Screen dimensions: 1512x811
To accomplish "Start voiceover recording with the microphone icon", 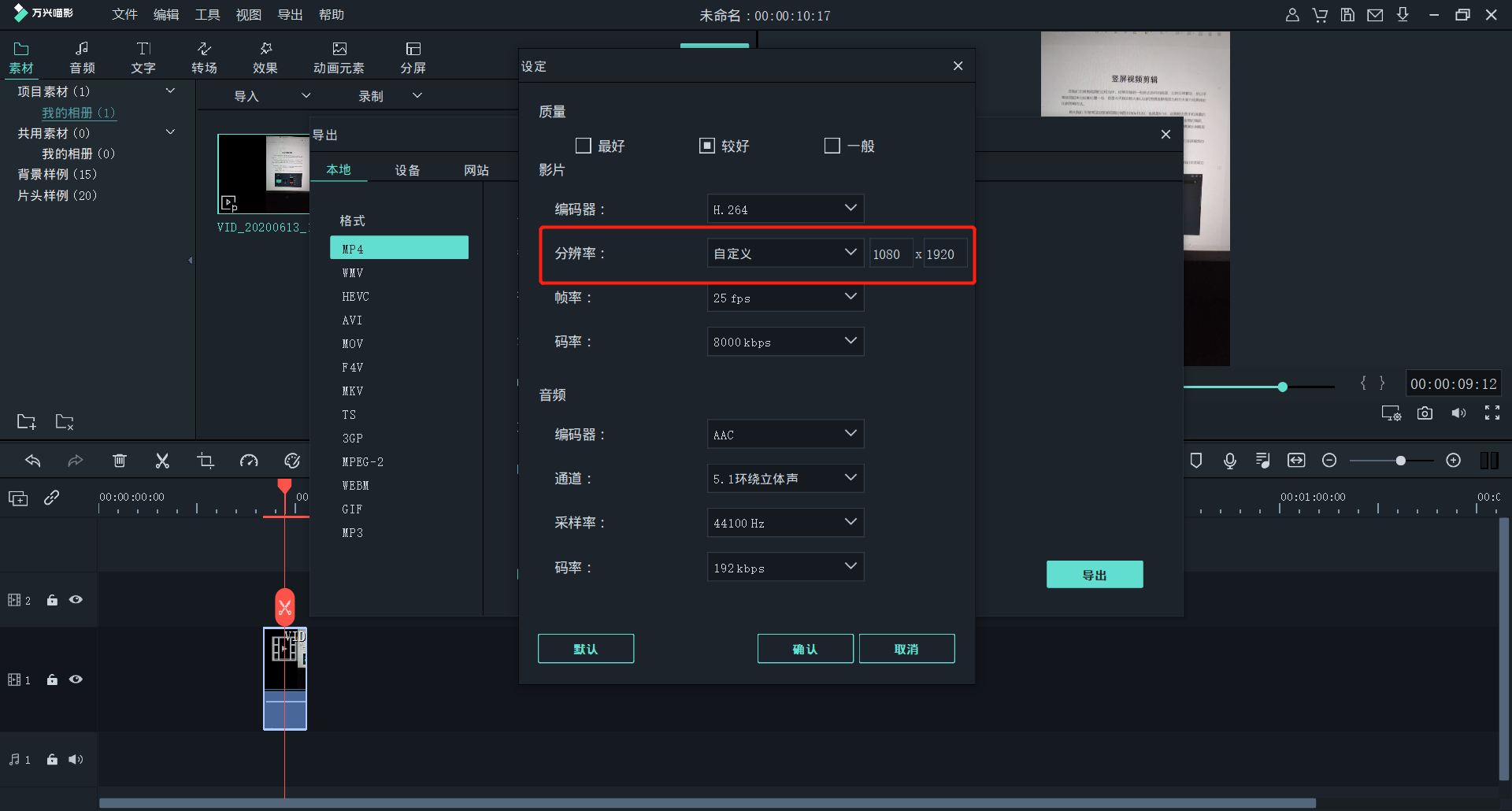I will 1230,461.
